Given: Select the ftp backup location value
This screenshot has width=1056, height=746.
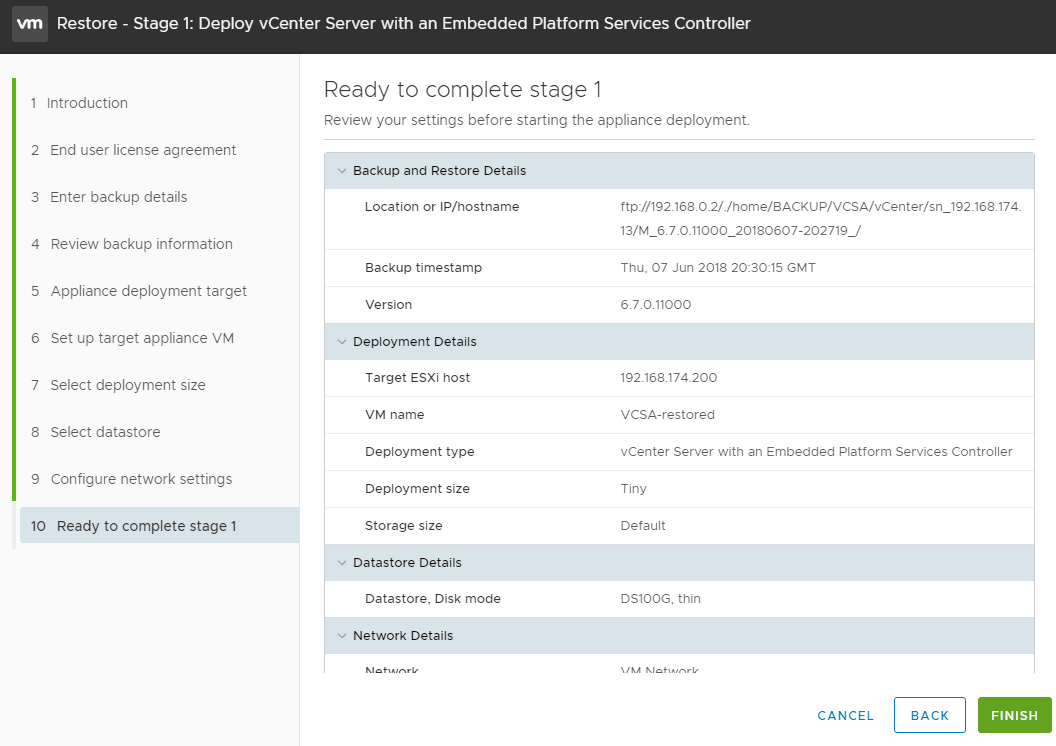Looking at the screenshot, I should 821,219.
